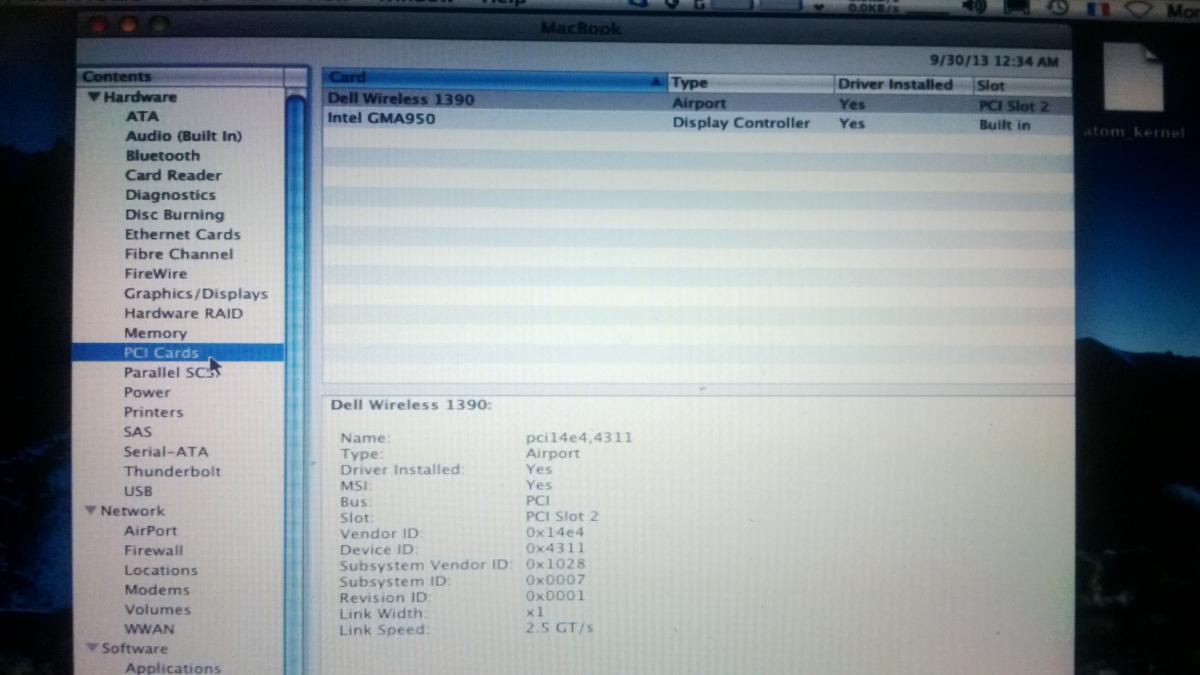Screen dimensions: 1200x675
Task: Open the Wi-Fi status menu icon
Action: click(x=1139, y=8)
